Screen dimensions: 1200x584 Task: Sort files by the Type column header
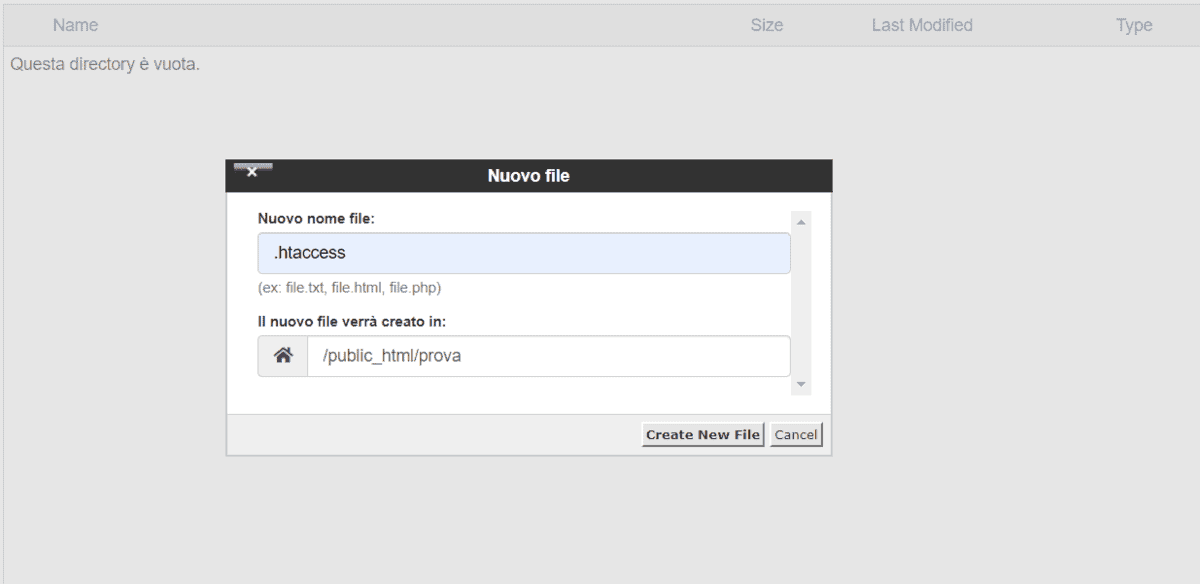point(1134,25)
